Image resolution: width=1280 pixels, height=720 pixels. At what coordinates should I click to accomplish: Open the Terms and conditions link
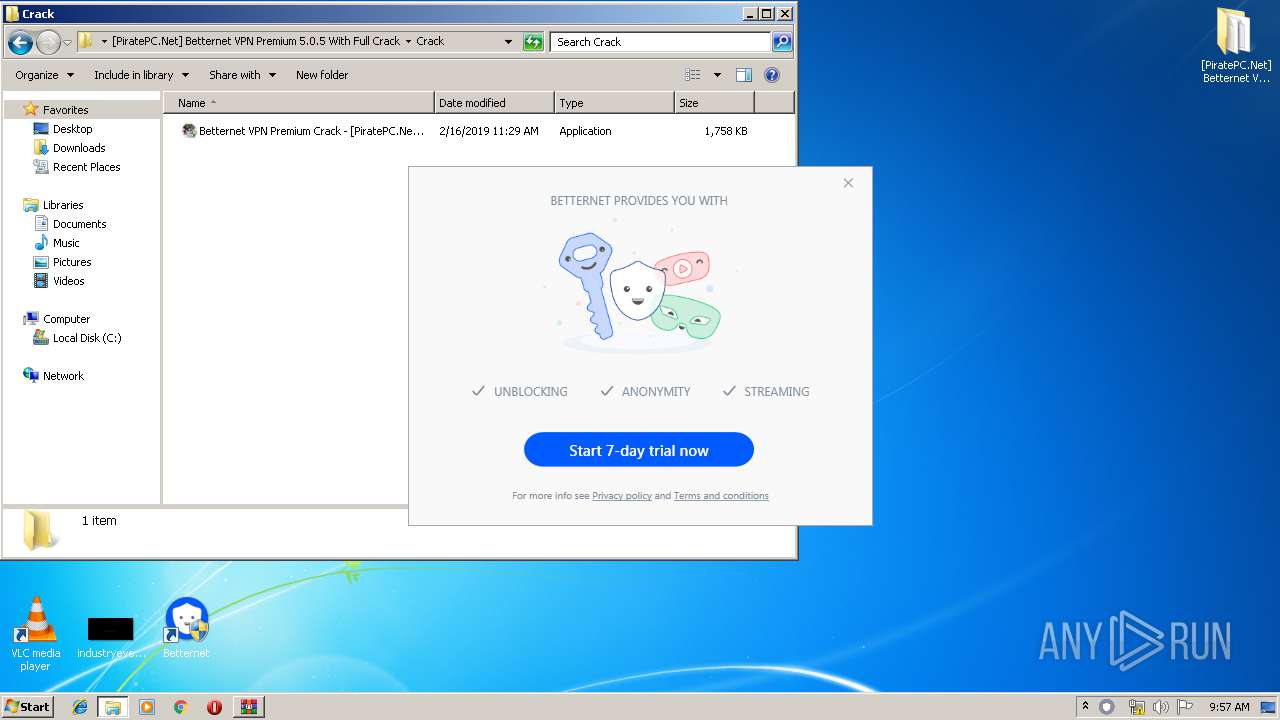click(720, 496)
